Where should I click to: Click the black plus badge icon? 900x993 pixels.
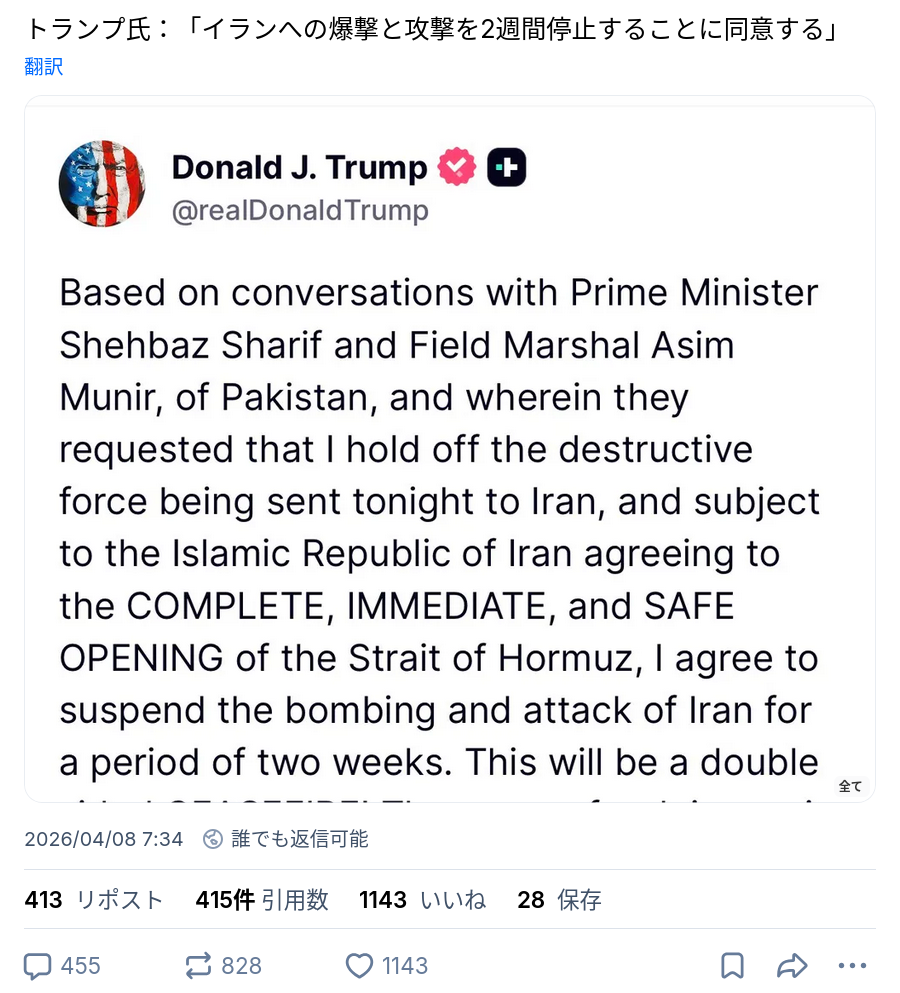click(506, 167)
